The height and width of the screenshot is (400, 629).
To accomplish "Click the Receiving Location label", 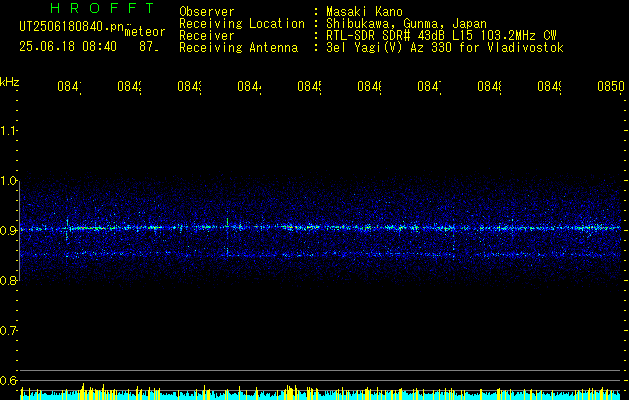I will [x=242, y=24].
